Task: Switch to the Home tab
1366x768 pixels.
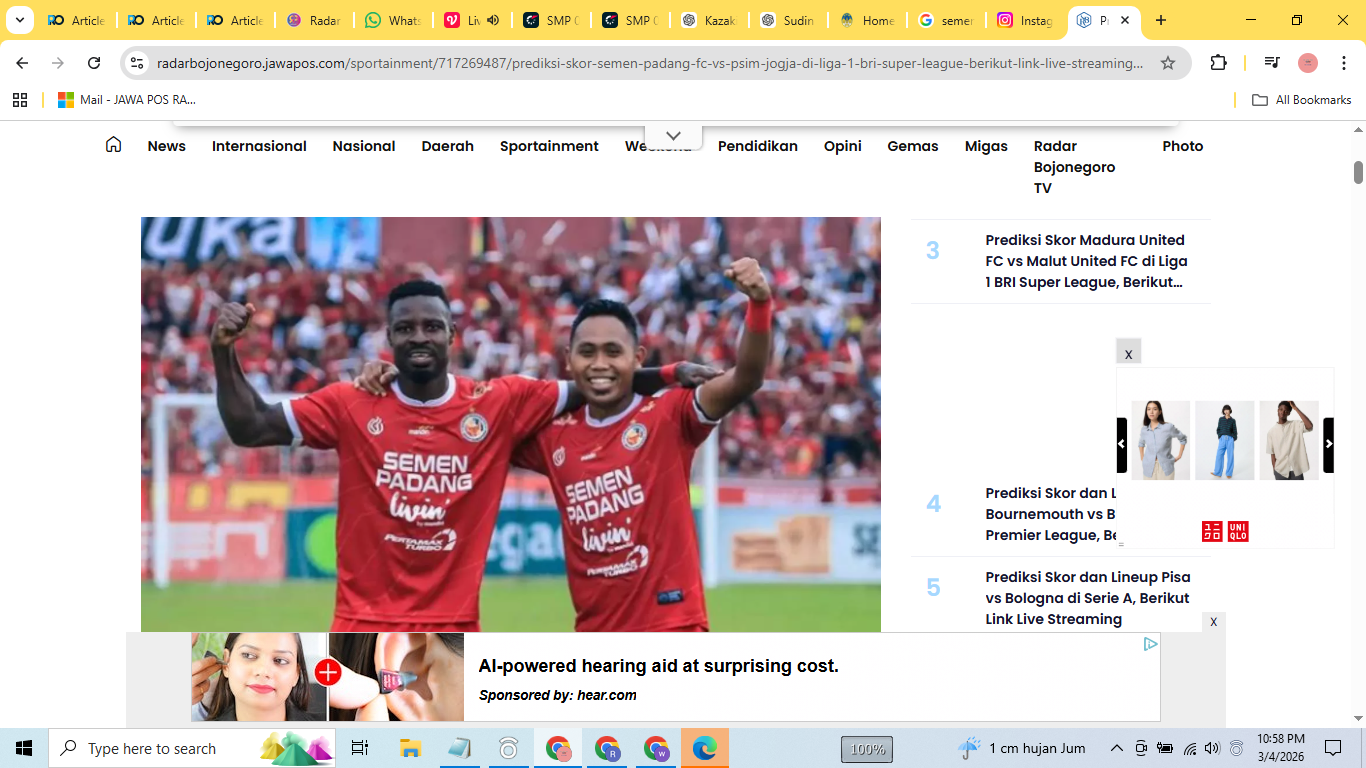Action: click(x=867, y=20)
